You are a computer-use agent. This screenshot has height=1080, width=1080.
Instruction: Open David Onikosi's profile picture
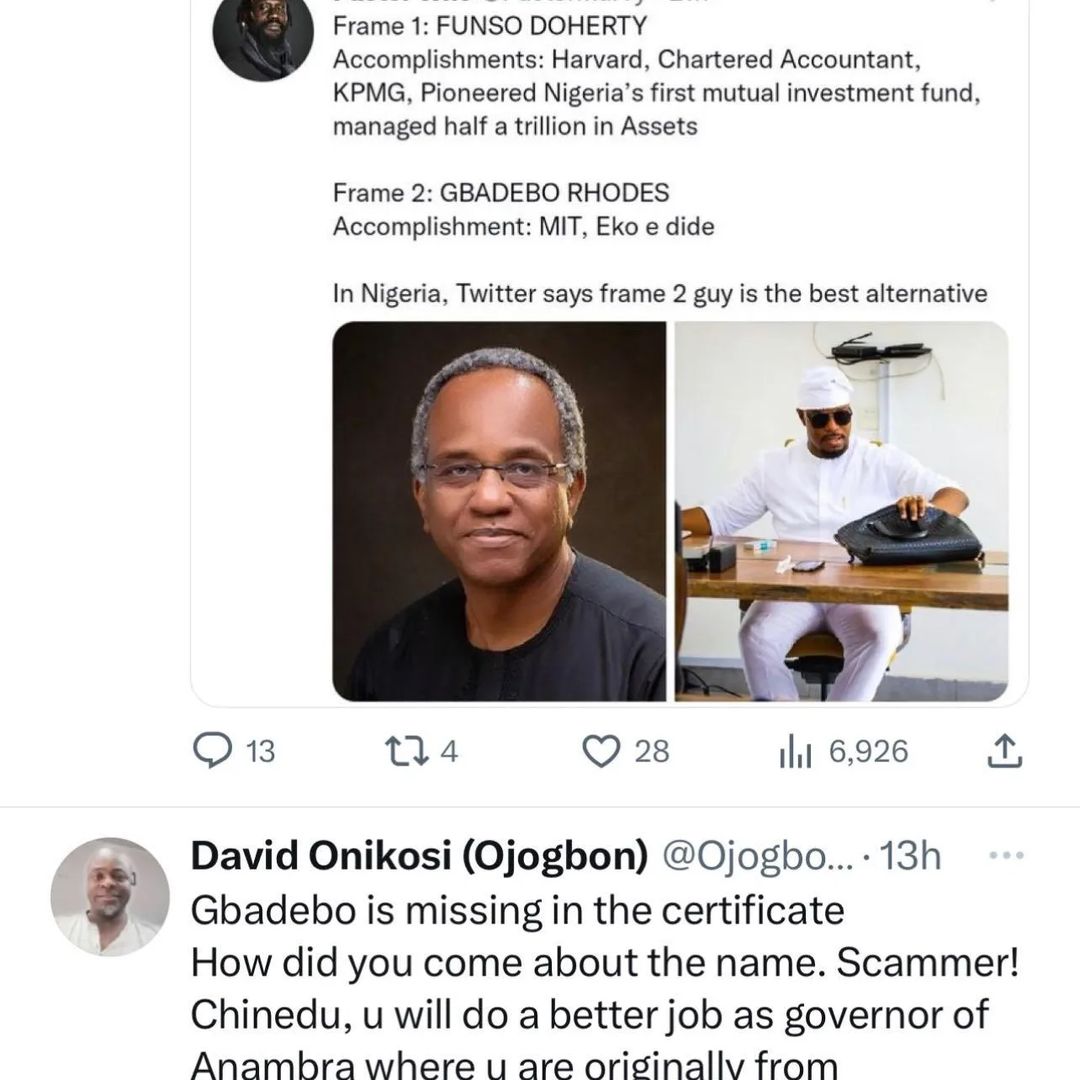pos(110,896)
